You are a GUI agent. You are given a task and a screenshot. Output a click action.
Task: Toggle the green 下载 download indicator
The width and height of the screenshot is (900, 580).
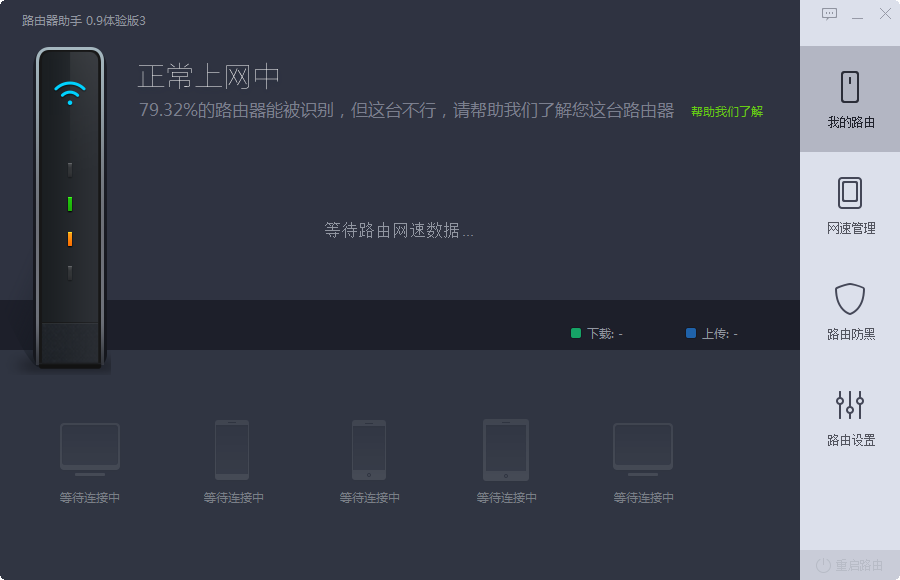pyautogui.click(x=576, y=334)
